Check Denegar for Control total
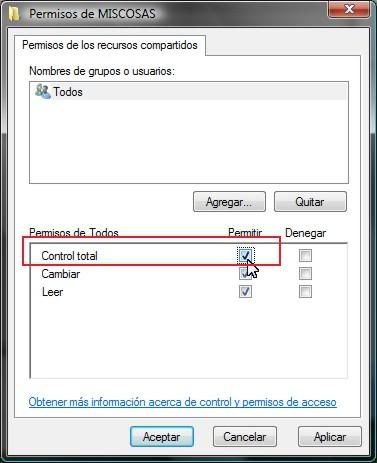Viewport: 377px width, 463px height. click(305, 256)
